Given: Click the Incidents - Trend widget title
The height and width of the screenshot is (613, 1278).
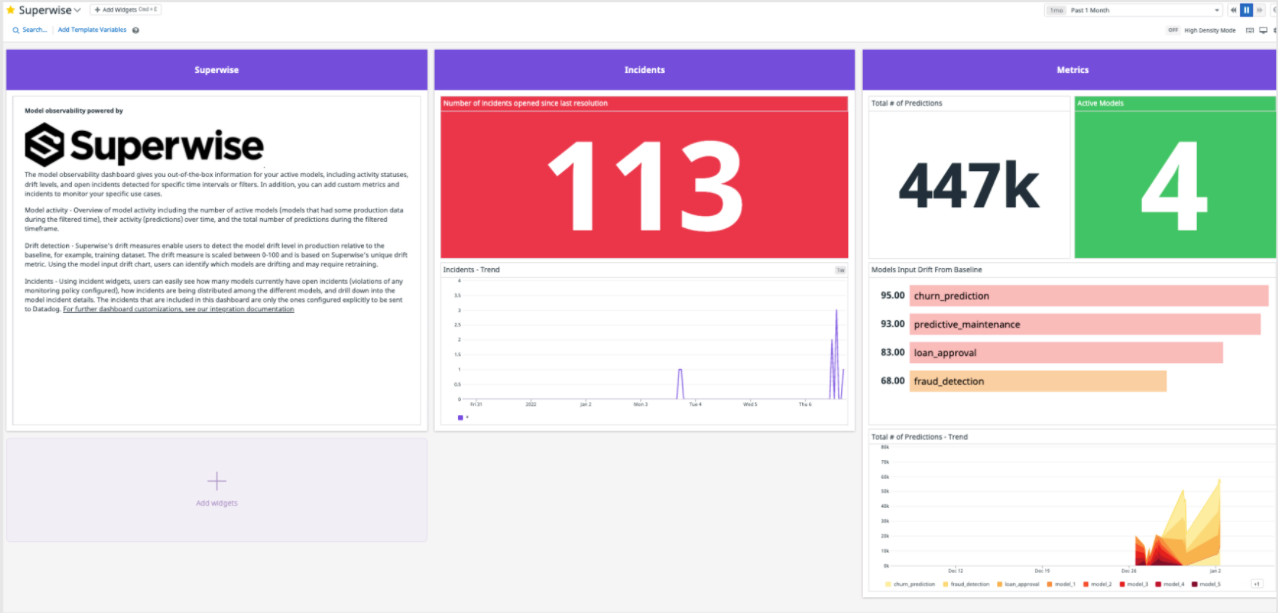Looking at the screenshot, I should (x=472, y=270).
